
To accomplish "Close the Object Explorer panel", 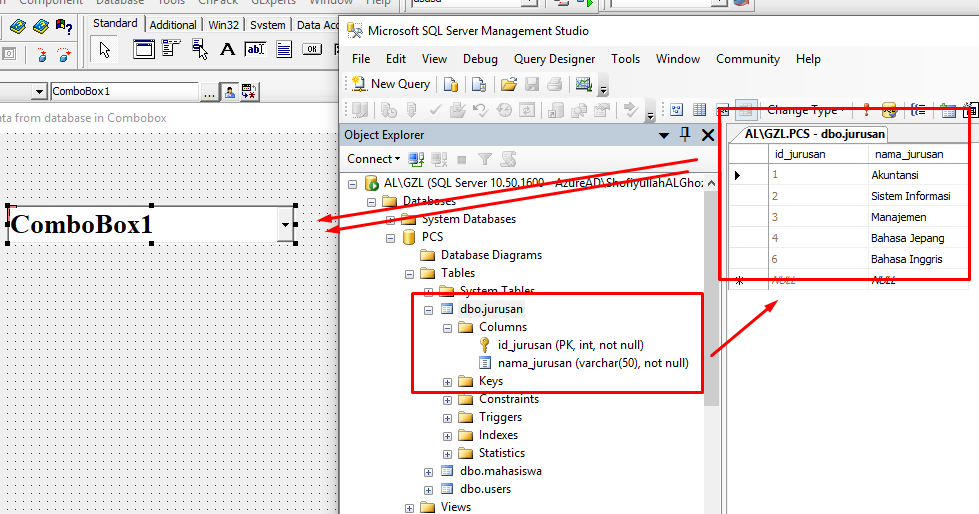I will [x=707, y=135].
